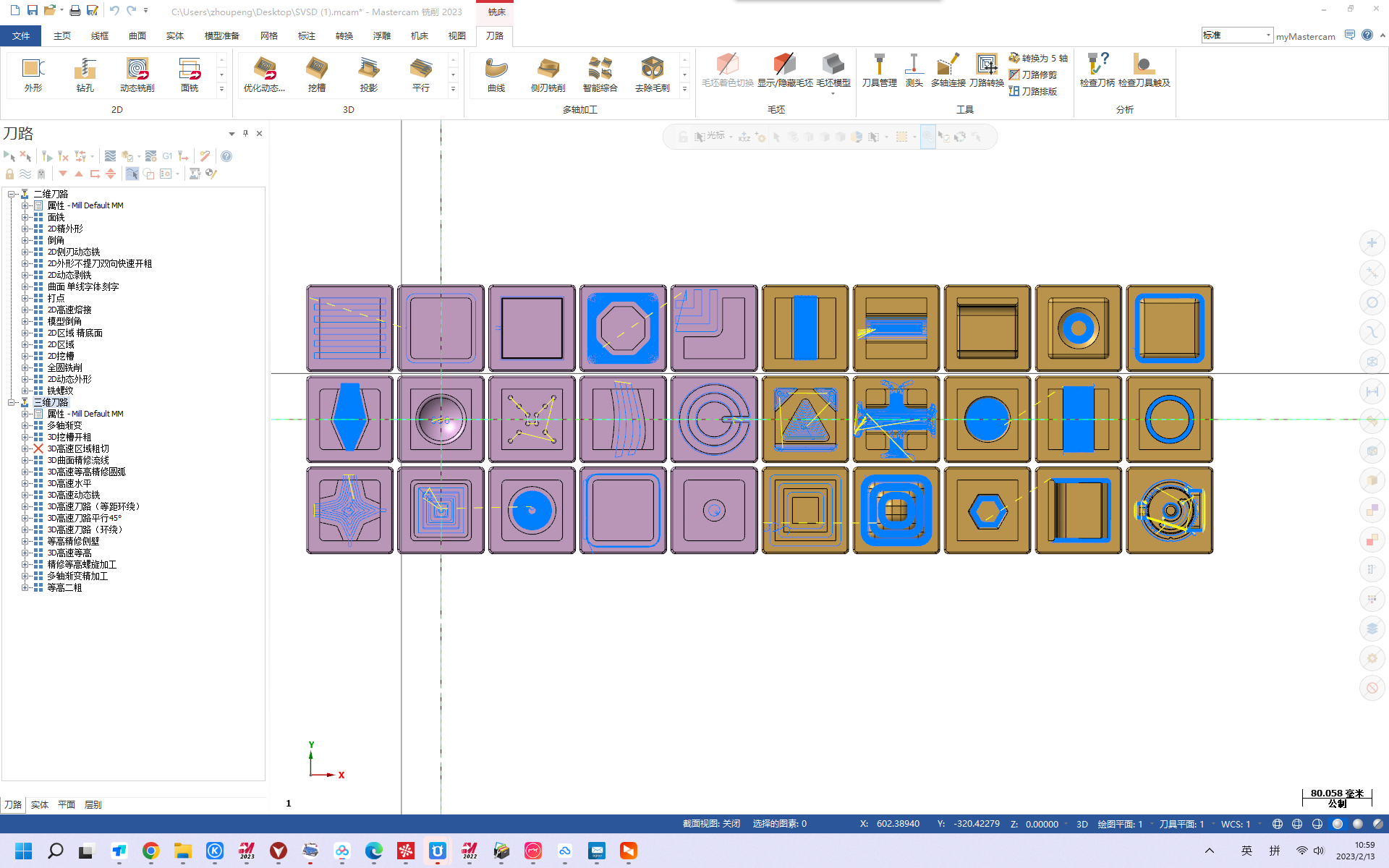Switch to the 层别 levels panel tab

point(93,804)
